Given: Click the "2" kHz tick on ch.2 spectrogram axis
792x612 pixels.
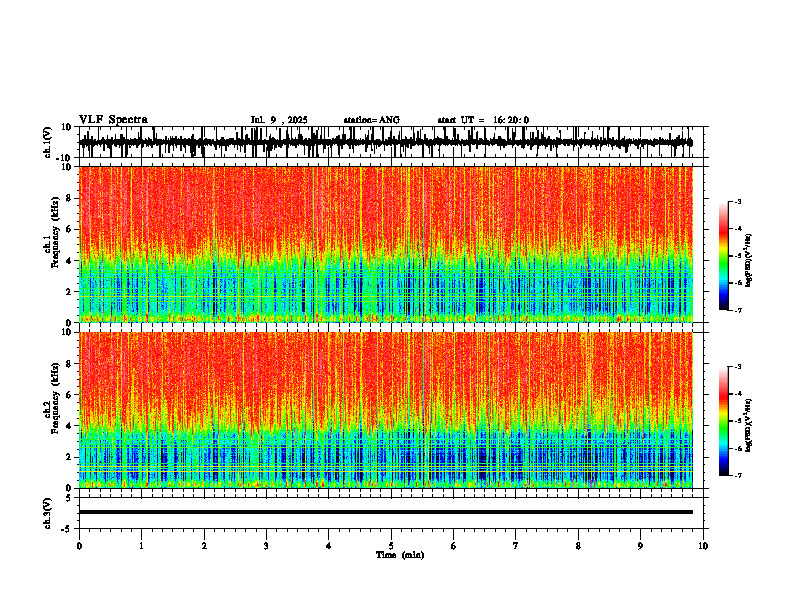Looking at the screenshot, I should pyautogui.click(x=70, y=457).
